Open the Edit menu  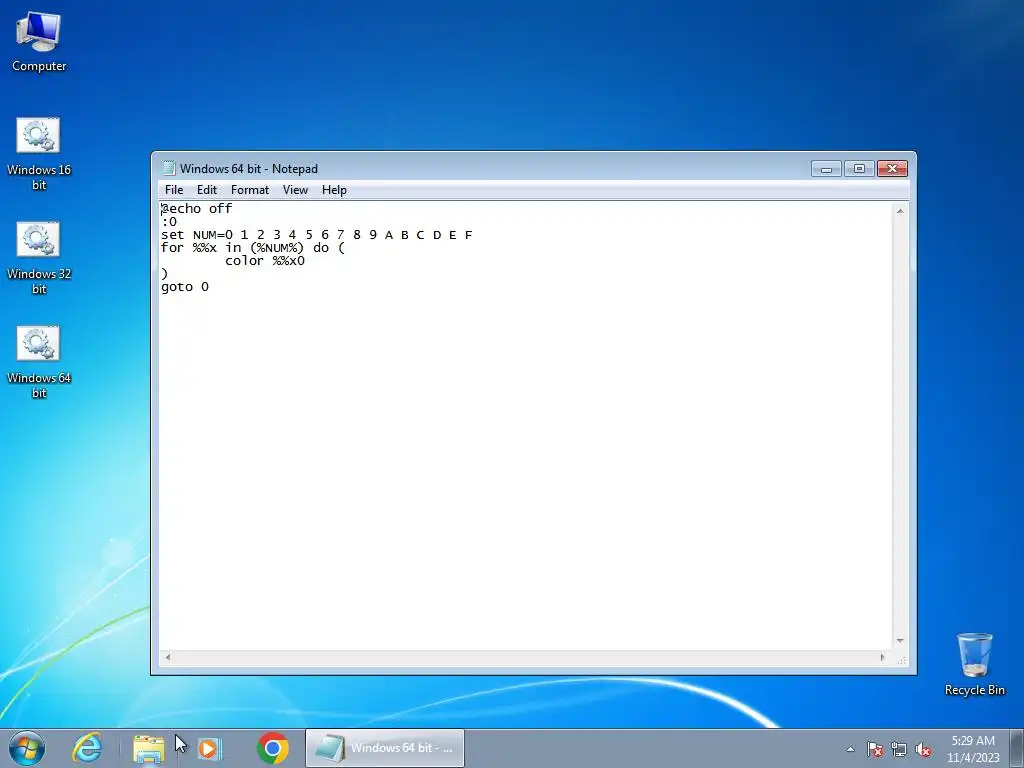[x=206, y=190]
